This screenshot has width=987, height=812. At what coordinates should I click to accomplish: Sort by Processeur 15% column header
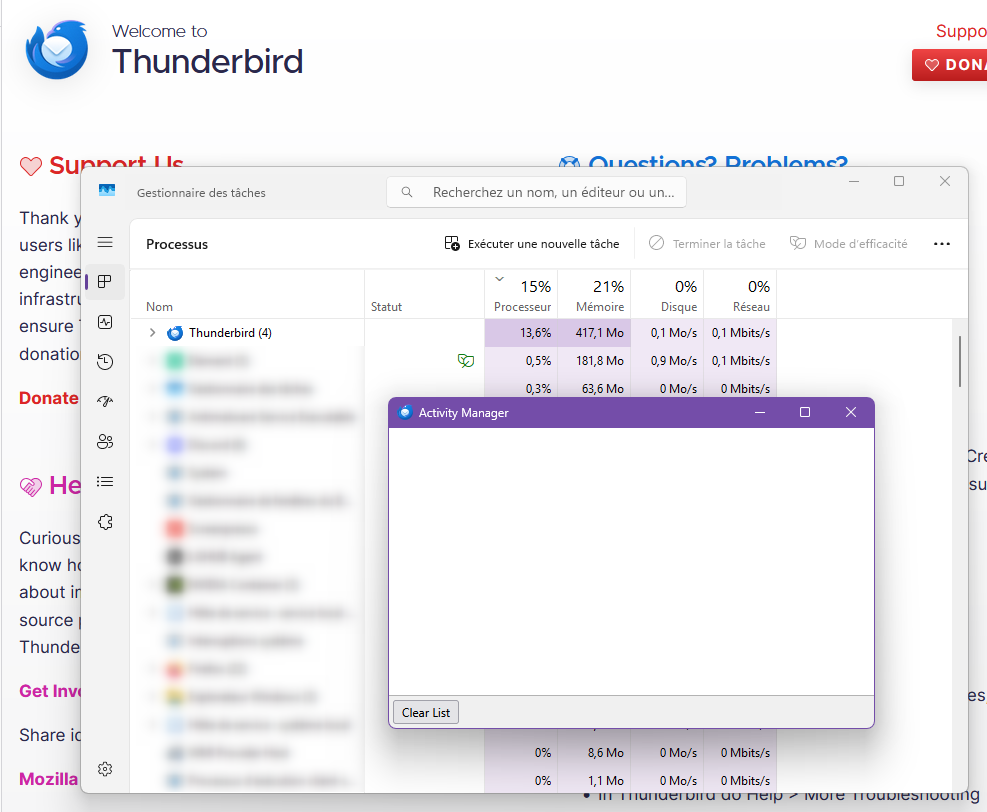pyautogui.click(x=521, y=294)
